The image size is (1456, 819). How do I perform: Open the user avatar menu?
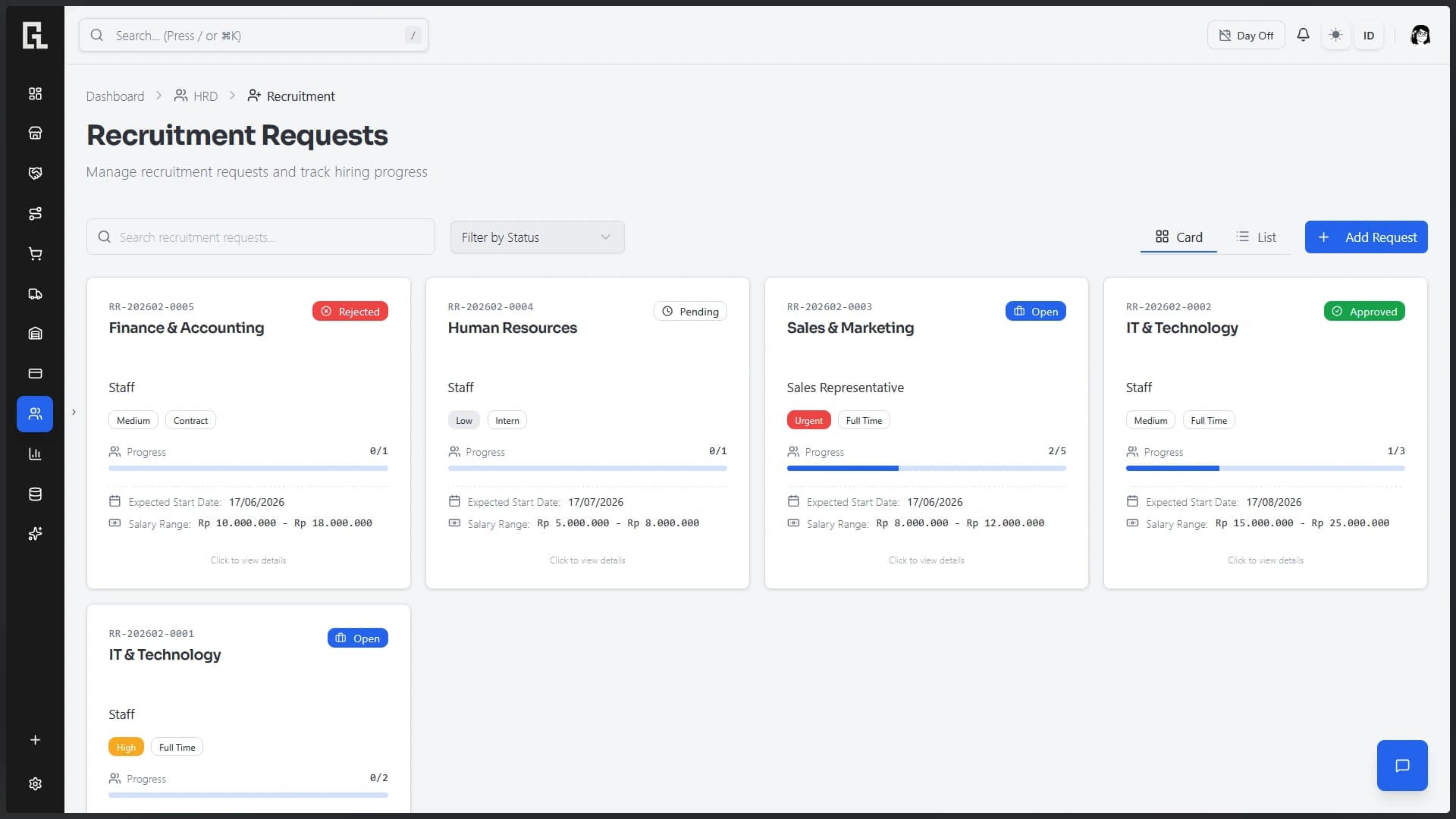(x=1420, y=35)
